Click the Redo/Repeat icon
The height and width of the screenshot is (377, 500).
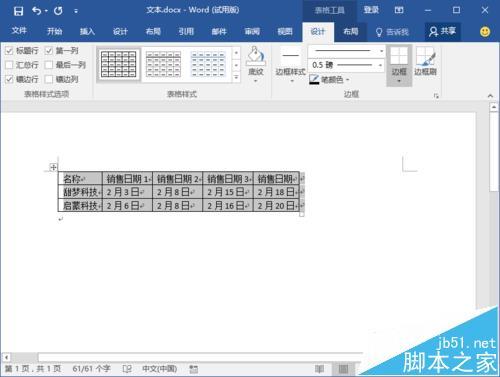(x=58, y=11)
